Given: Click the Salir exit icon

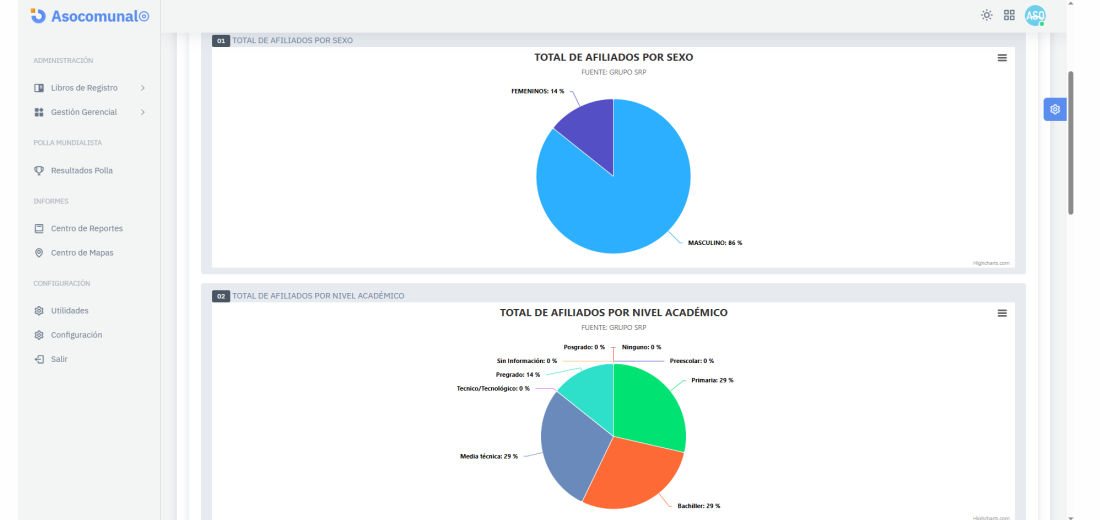Looking at the screenshot, I should (x=39, y=359).
